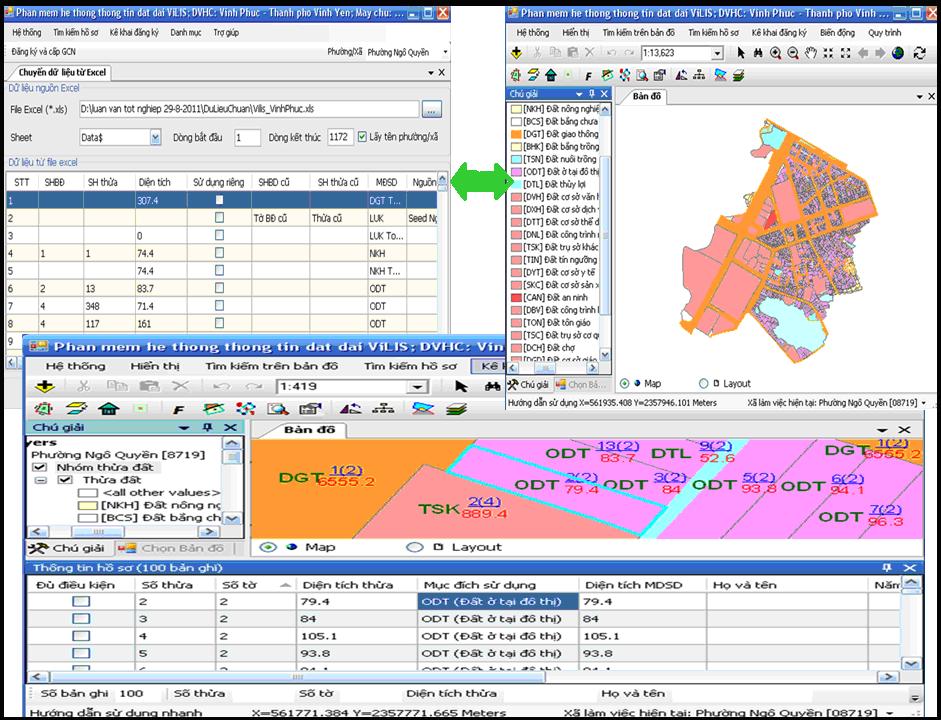Screen dimensions: 941x720
Task: Click the yellow Add Data plus icon in front window
Action: pos(45,386)
